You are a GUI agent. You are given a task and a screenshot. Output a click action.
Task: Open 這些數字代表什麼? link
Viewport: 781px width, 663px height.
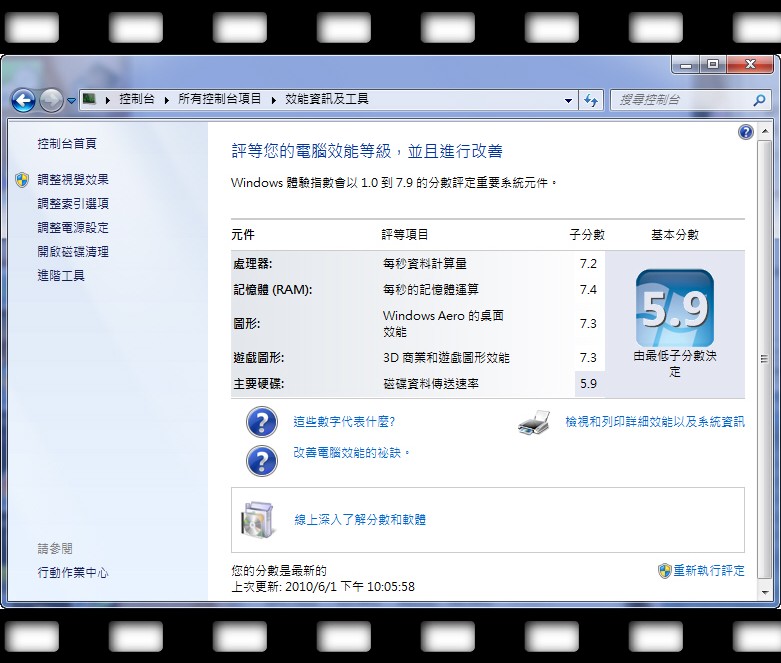point(344,422)
